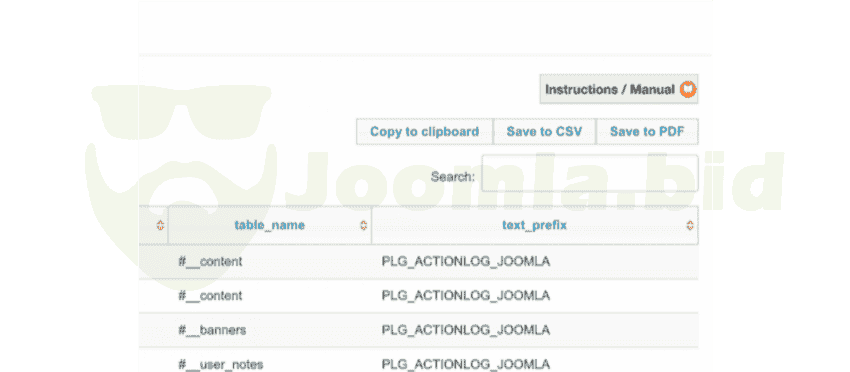The width and height of the screenshot is (850, 372).
Task: Click PLG_ACTIONLOG_JOOMLA in the #__banners row
Action: pos(466,330)
